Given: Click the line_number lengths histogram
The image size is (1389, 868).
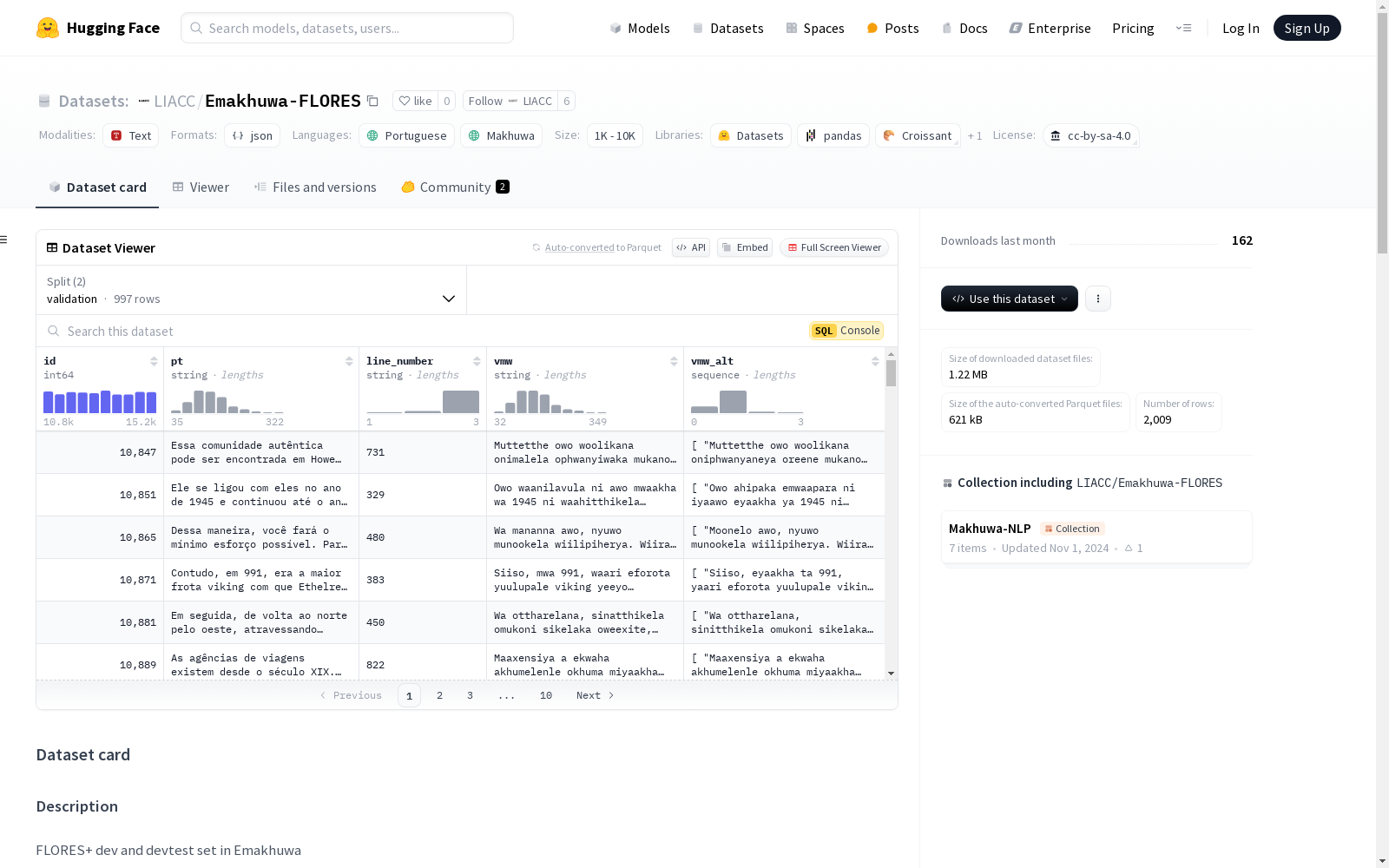Looking at the screenshot, I should tap(423, 402).
